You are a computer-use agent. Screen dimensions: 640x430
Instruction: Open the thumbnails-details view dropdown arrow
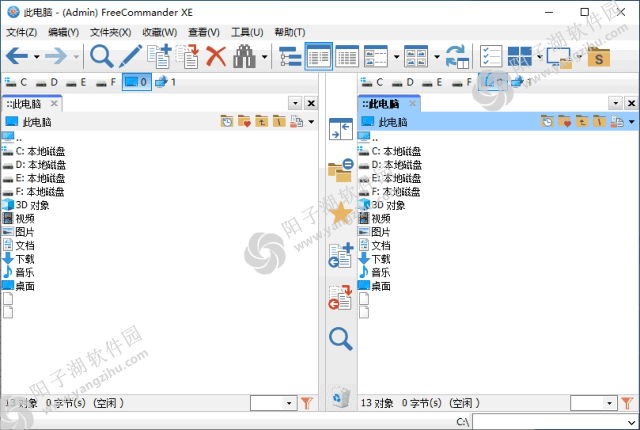[396, 56]
